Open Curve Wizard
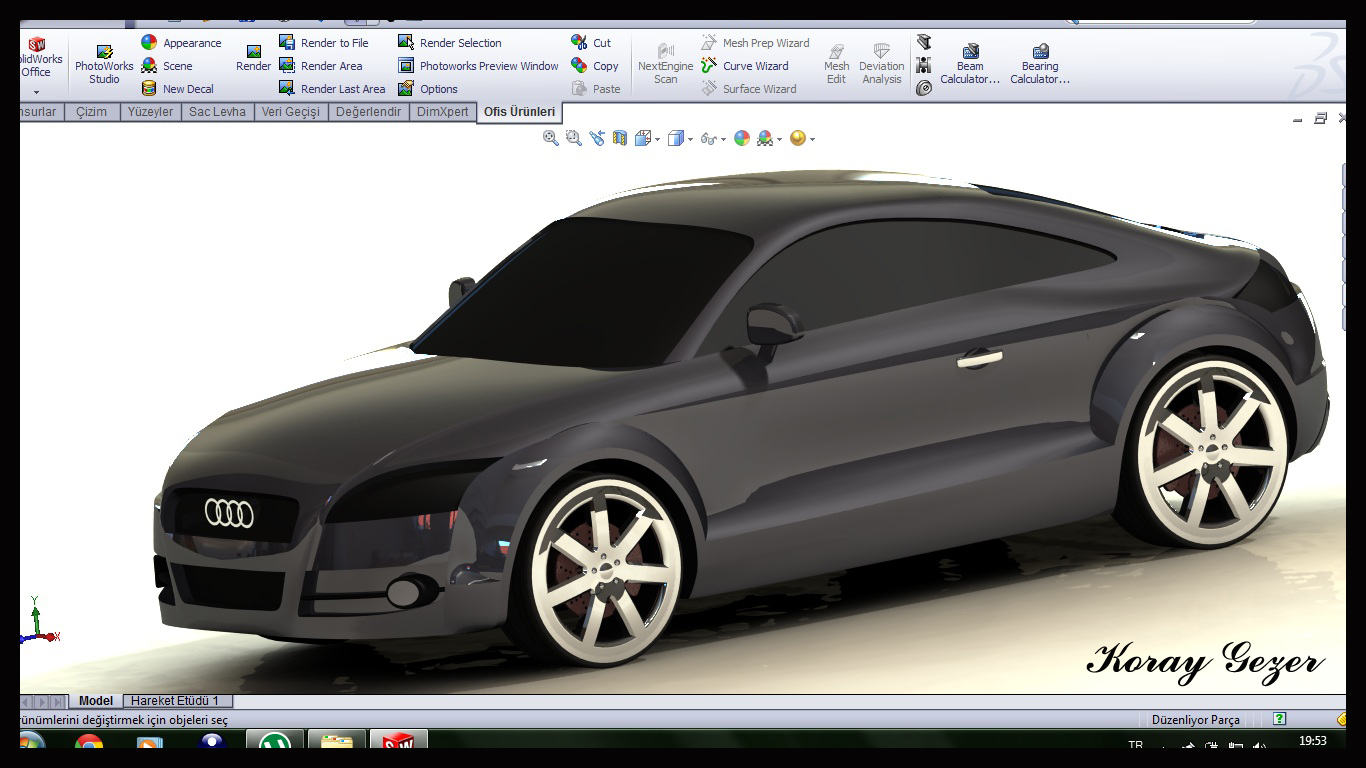Screen dimensions: 1366x768 [x=745, y=66]
